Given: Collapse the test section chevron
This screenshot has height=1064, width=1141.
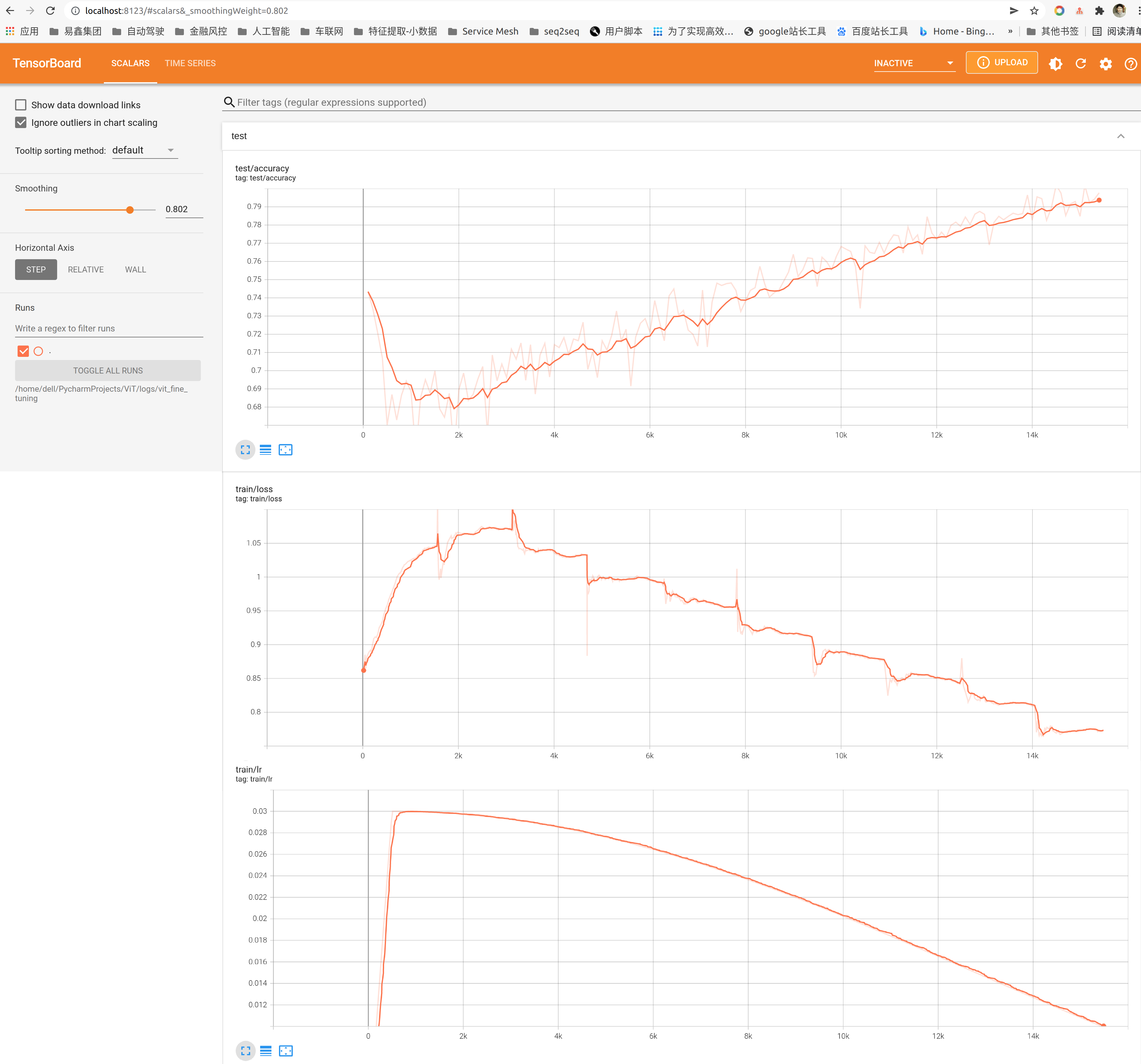Looking at the screenshot, I should [1120, 136].
